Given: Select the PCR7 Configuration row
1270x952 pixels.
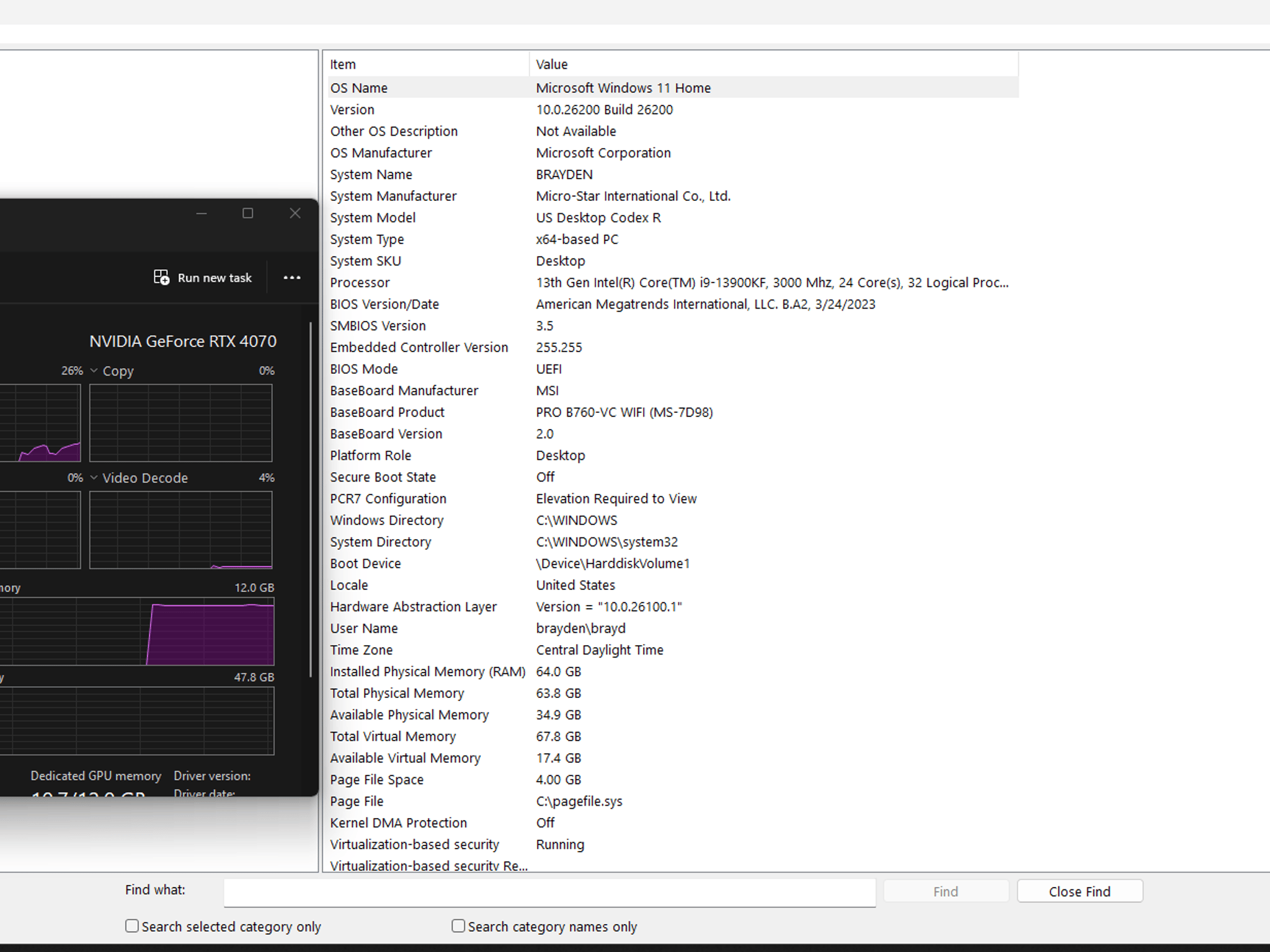Looking at the screenshot, I should click(x=673, y=499).
